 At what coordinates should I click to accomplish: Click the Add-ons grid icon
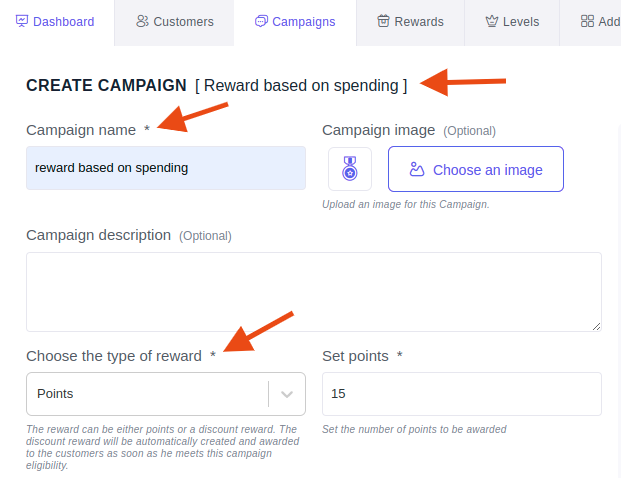[x=587, y=21]
